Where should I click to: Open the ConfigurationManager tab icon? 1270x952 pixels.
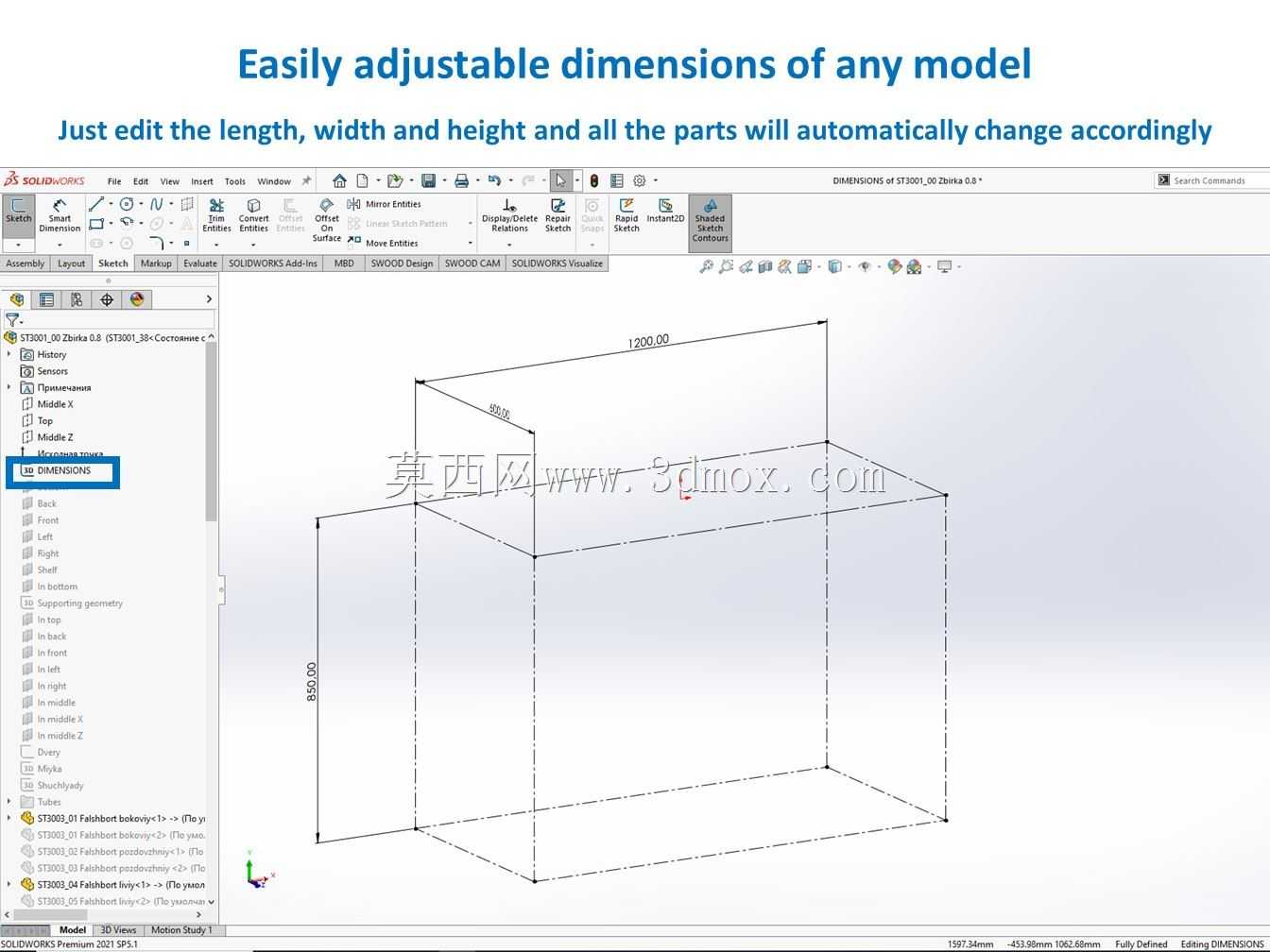[x=77, y=299]
